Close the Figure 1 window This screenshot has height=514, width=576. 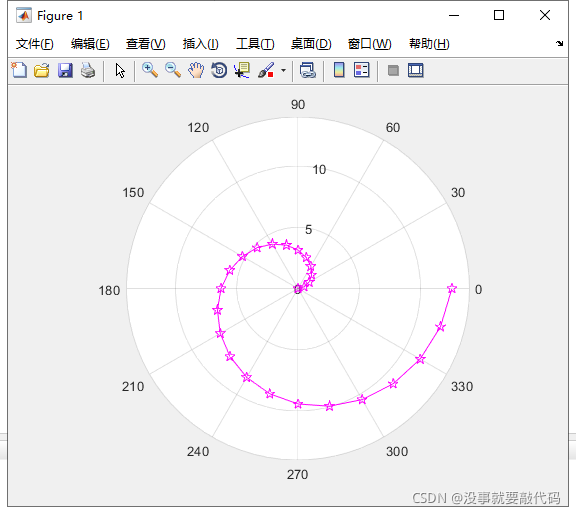(545, 15)
